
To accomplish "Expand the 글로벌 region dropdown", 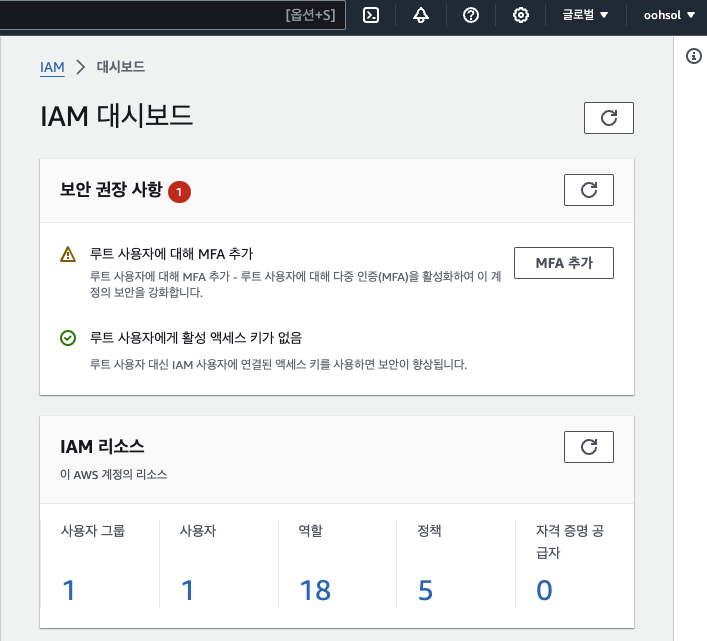I will [583, 15].
